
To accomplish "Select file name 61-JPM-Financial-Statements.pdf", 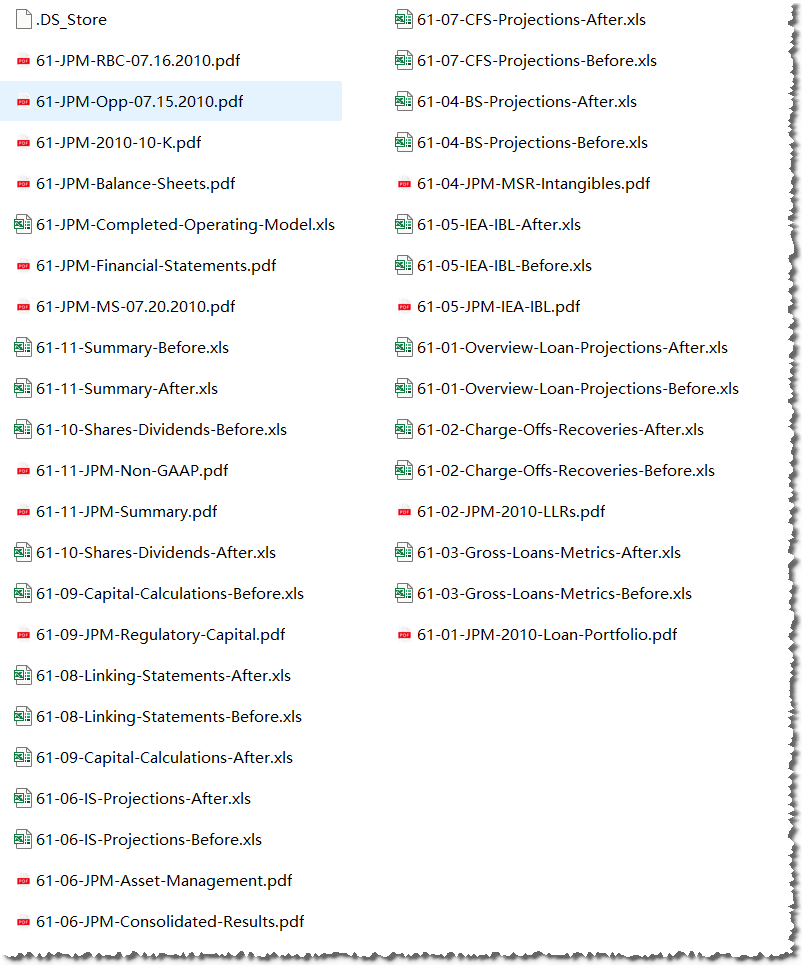I will click(x=156, y=265).
